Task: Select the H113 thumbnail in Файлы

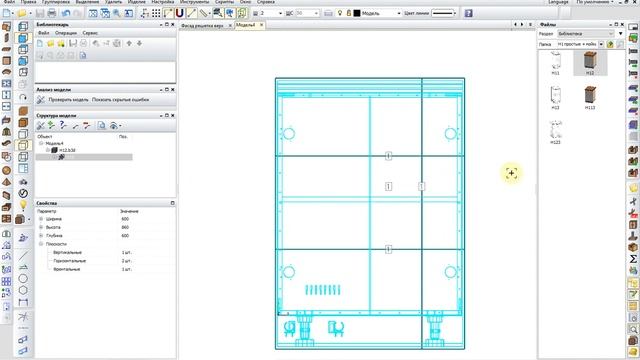Action: (x=590, y=98)
